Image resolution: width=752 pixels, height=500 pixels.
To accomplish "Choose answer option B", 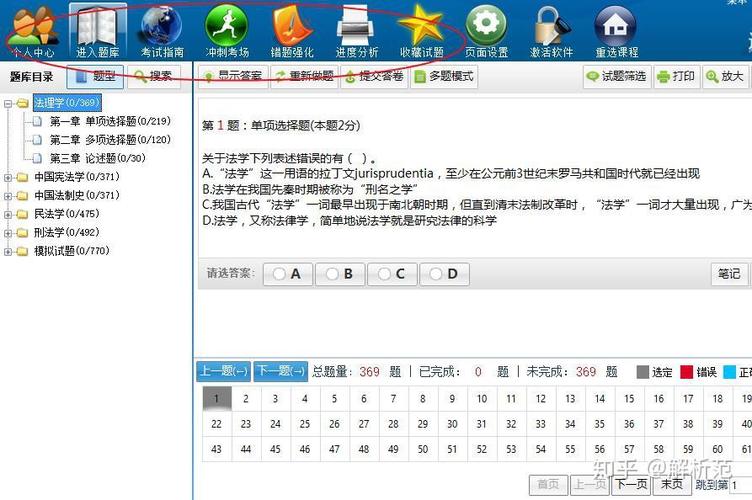I will click(340, 274).
